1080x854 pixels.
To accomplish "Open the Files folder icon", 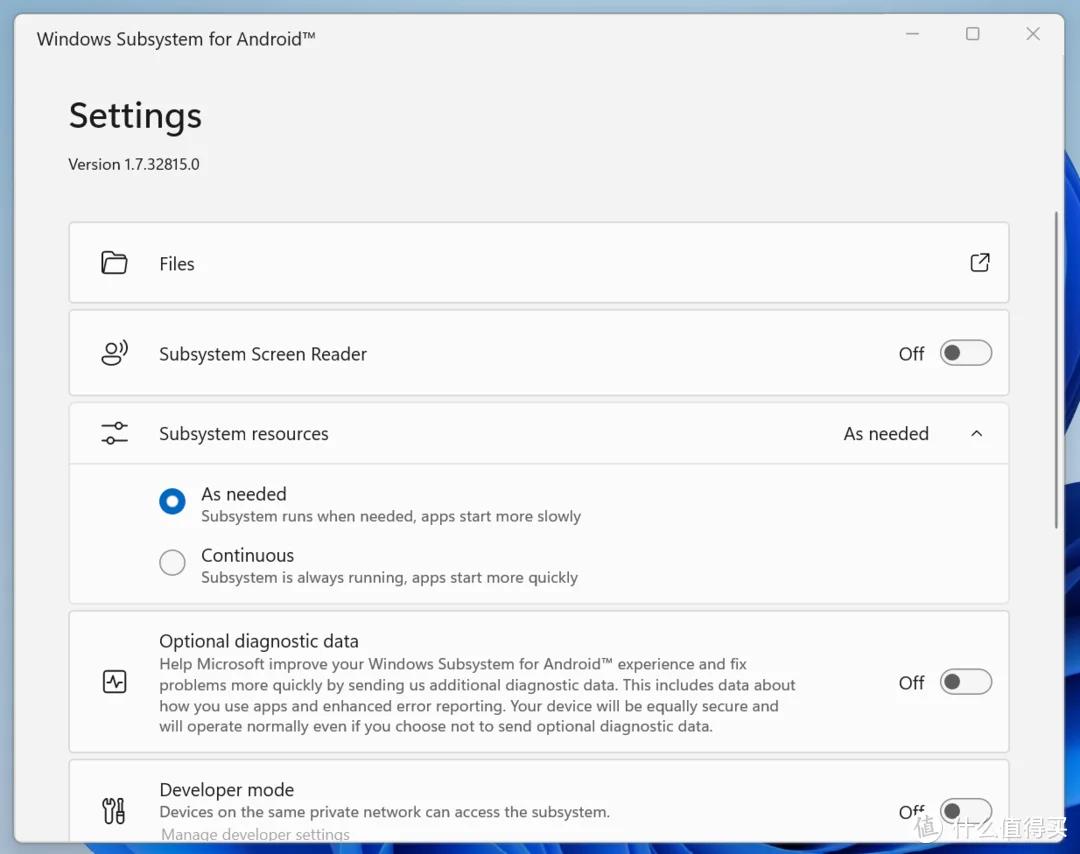I will pyautogui.click(x=114, y=263).
